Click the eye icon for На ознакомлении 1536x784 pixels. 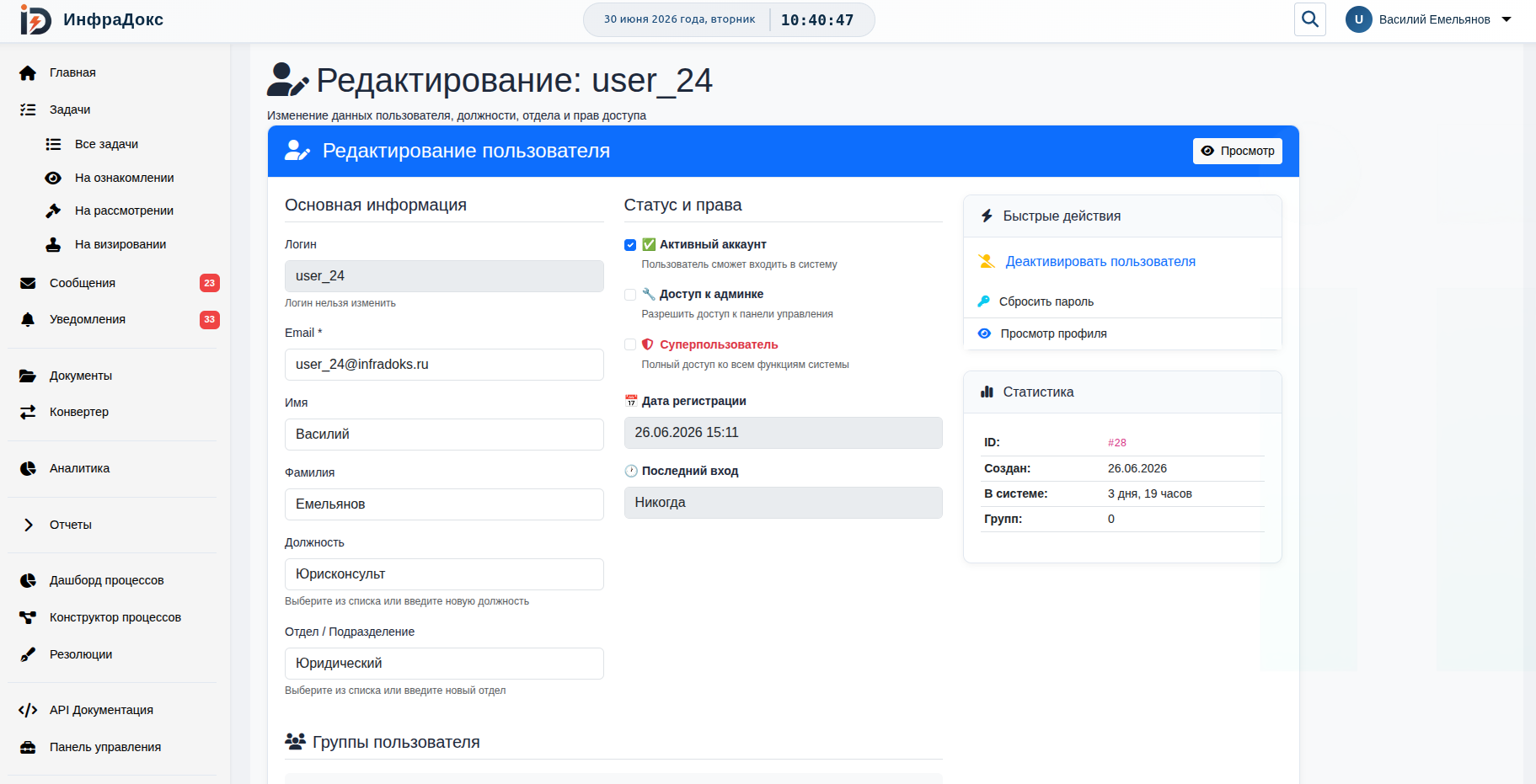pos(53,178)
